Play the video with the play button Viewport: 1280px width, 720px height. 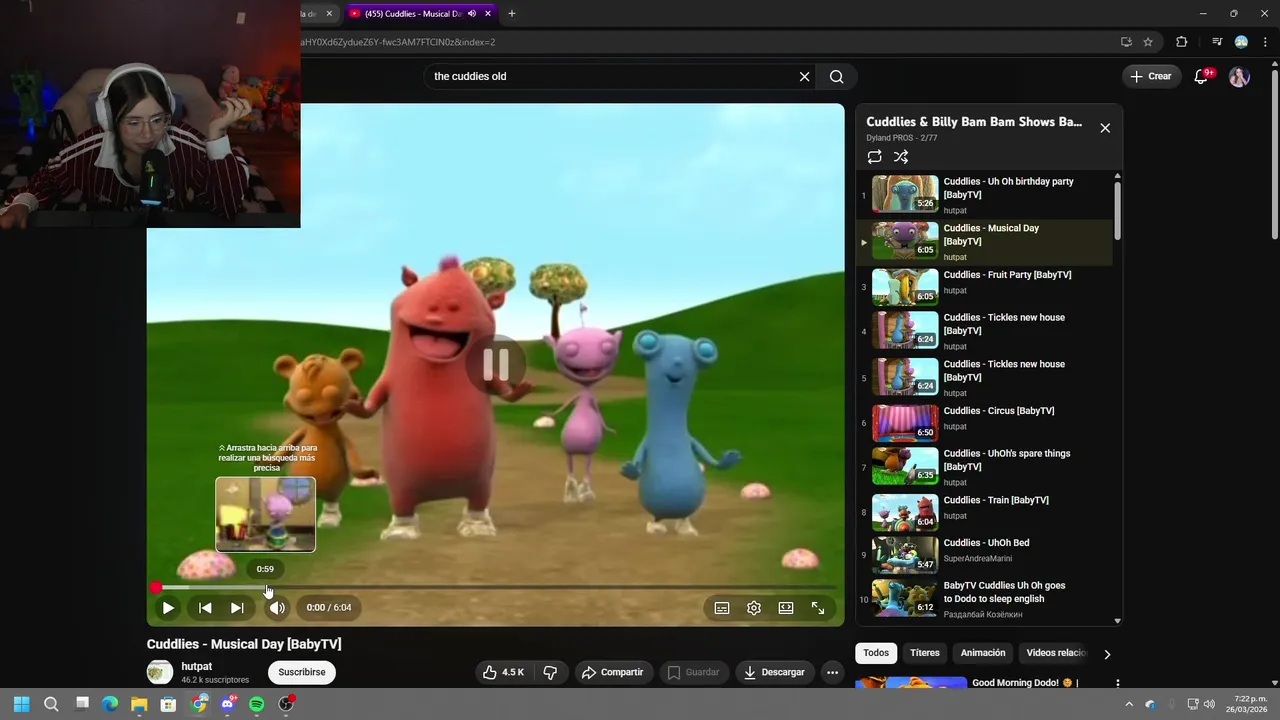click(x=168, y=608)
